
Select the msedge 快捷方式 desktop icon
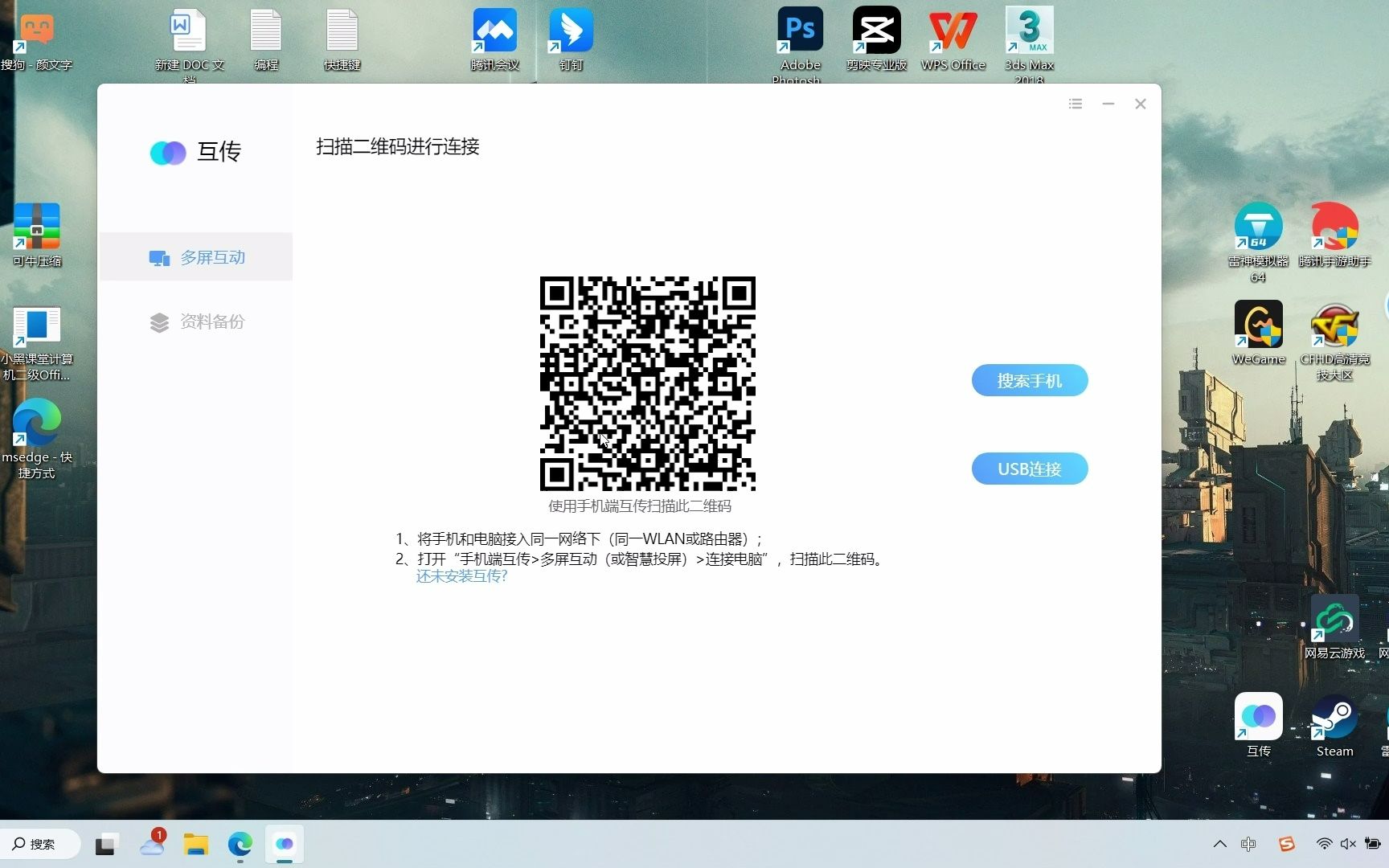pos(36,440)
